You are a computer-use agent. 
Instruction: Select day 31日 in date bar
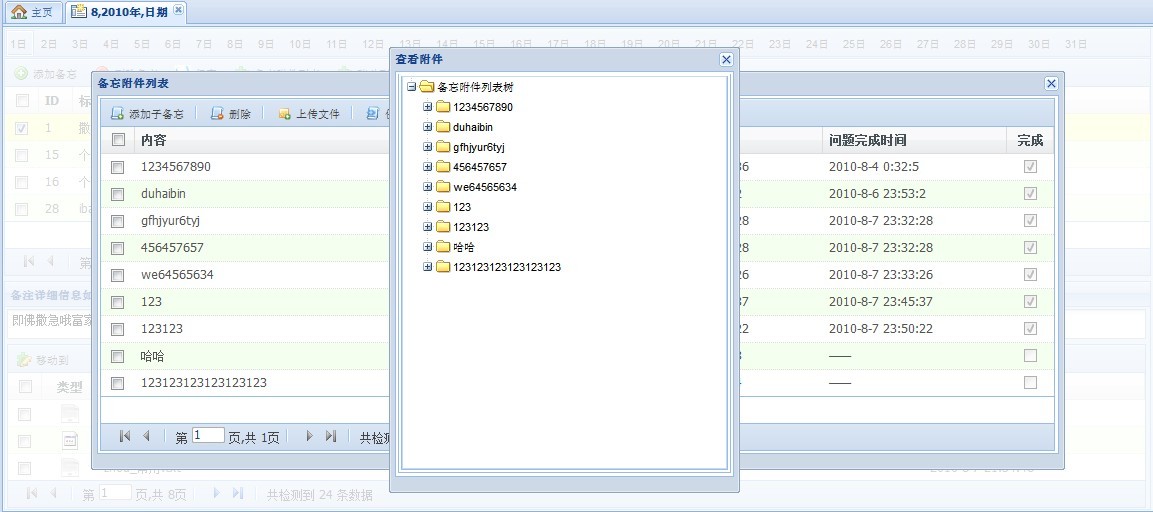1076,44
